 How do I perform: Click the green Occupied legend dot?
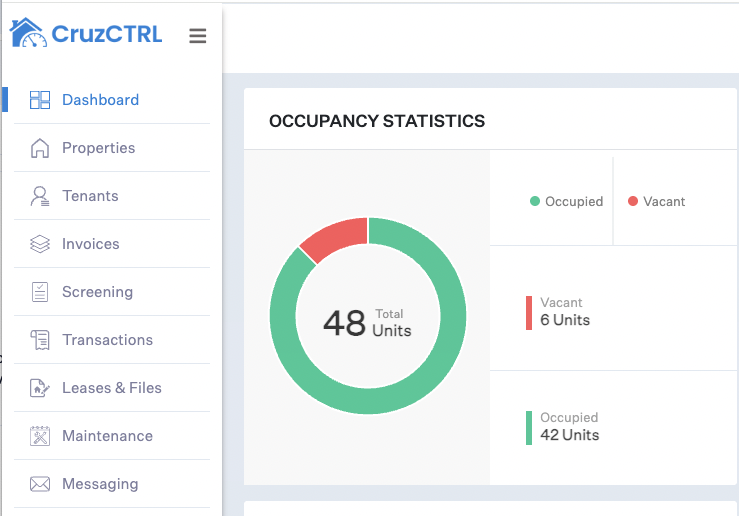click(534, 201)
